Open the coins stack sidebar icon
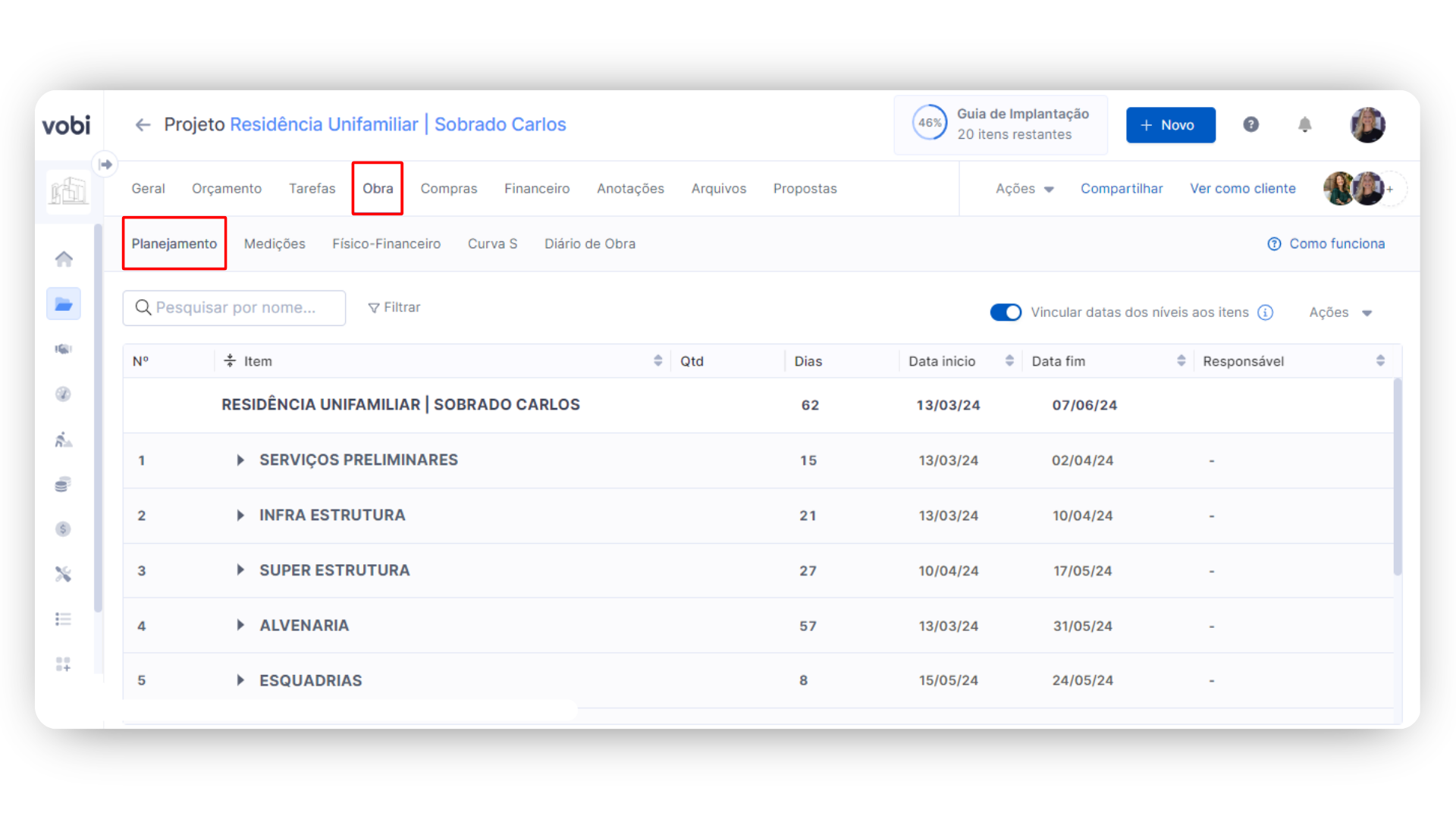Viewport: 1456px width, 819px height. tap(64, 484)
